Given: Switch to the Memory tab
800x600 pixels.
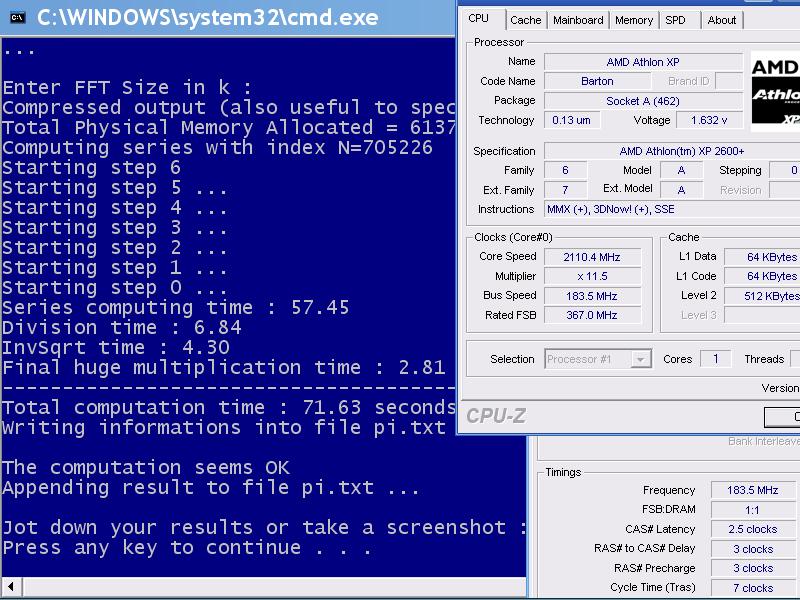Looking at the screenshot, I should (x=634, y=20).
